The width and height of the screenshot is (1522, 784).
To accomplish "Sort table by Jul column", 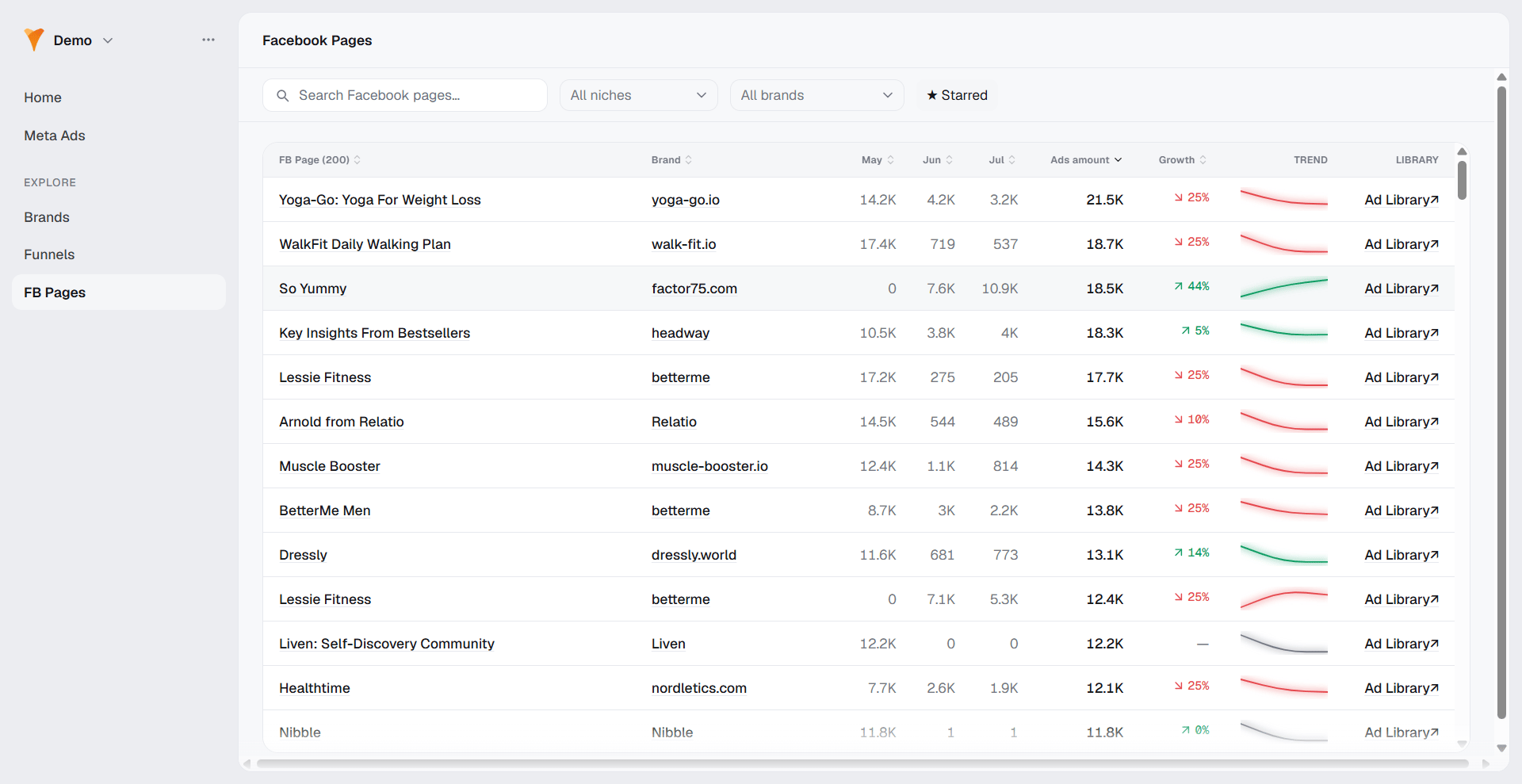I will [1002, 160].
